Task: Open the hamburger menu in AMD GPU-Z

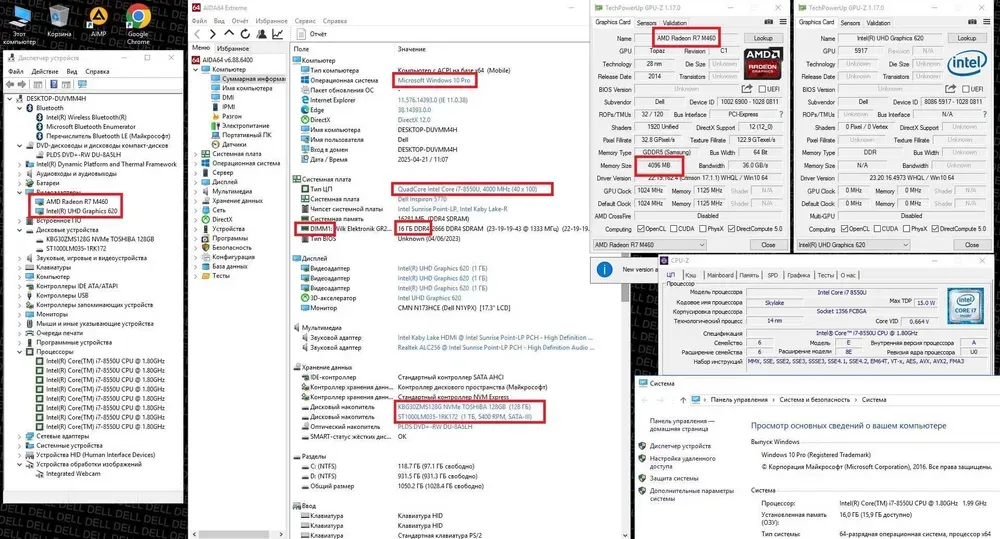Action: (783, 22)
